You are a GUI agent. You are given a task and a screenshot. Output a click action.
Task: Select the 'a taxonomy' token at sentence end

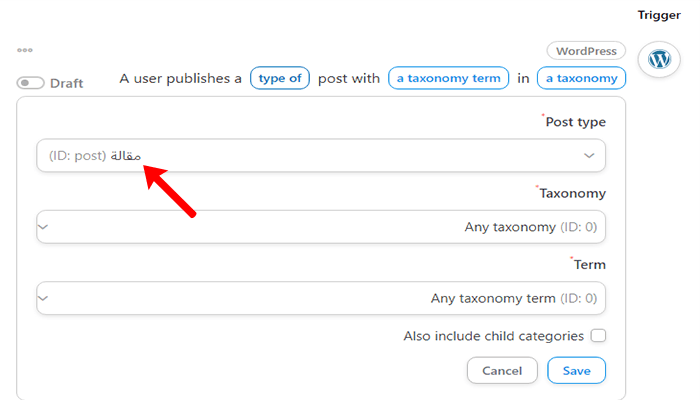(581, 77)
